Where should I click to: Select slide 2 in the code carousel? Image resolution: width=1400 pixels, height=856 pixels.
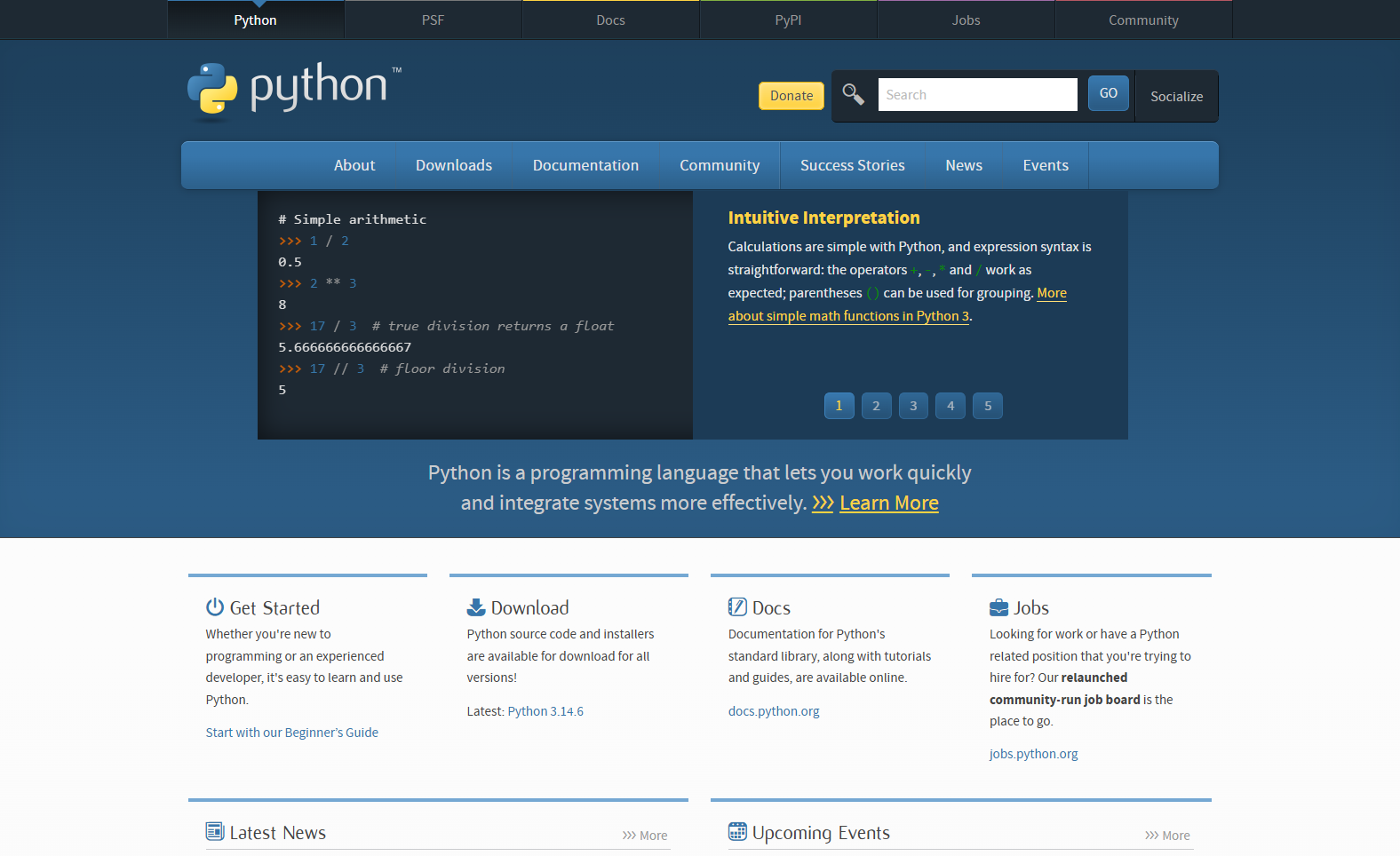pos(877,406)
